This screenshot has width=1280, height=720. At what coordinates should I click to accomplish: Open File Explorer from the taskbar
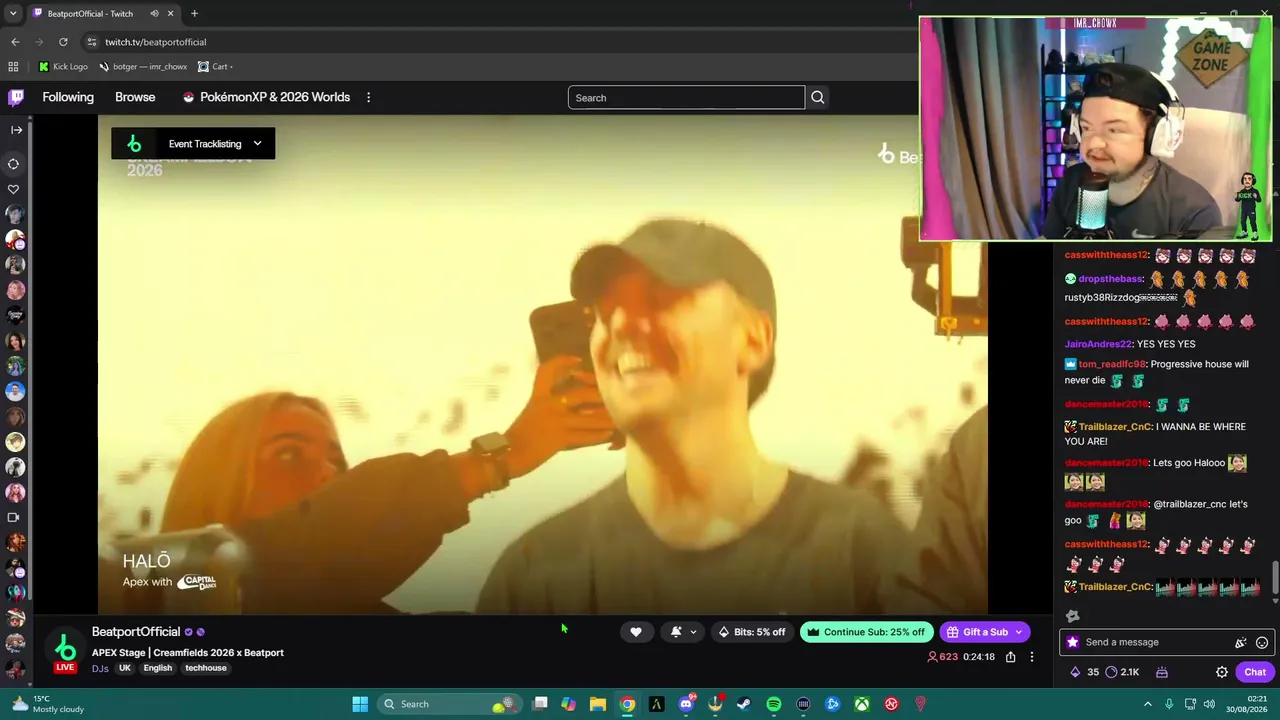pyautogui.click(x=598, y=704)
